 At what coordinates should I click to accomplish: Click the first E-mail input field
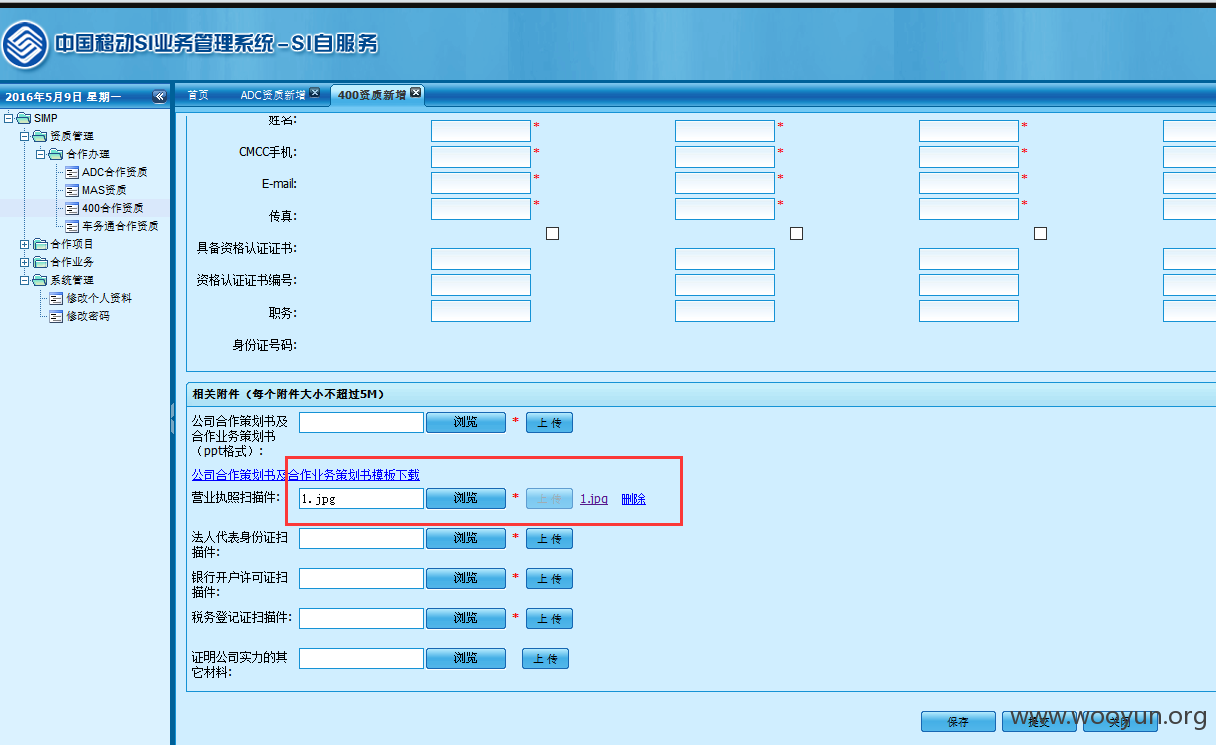(x=481, y=183)
